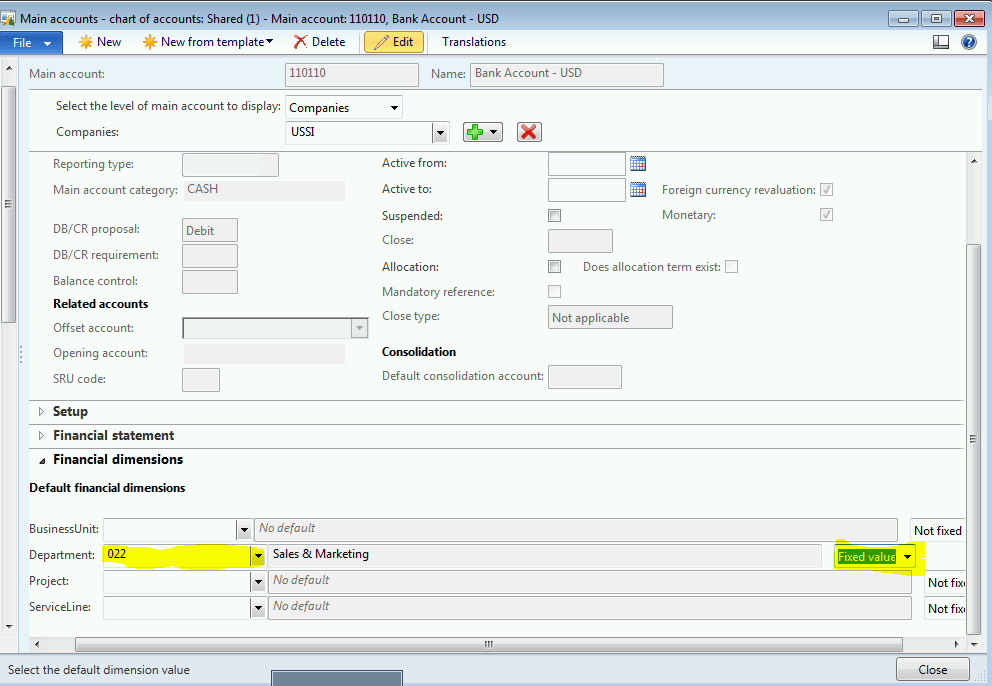Open the Companies dropdown showing USSI
992x686 pixels.
point(440,131)
